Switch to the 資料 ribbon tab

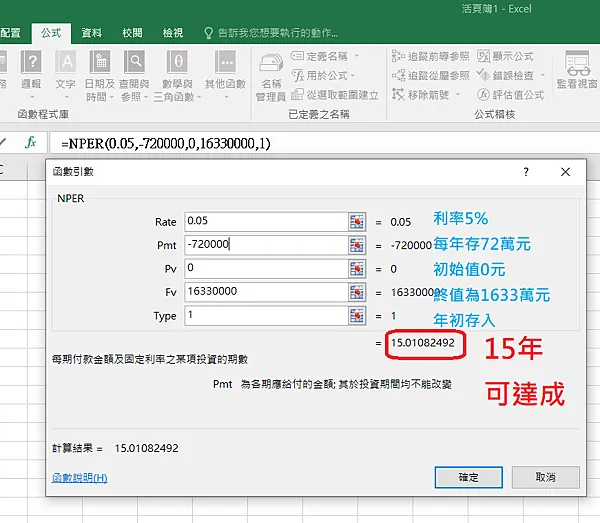point(91,33)
